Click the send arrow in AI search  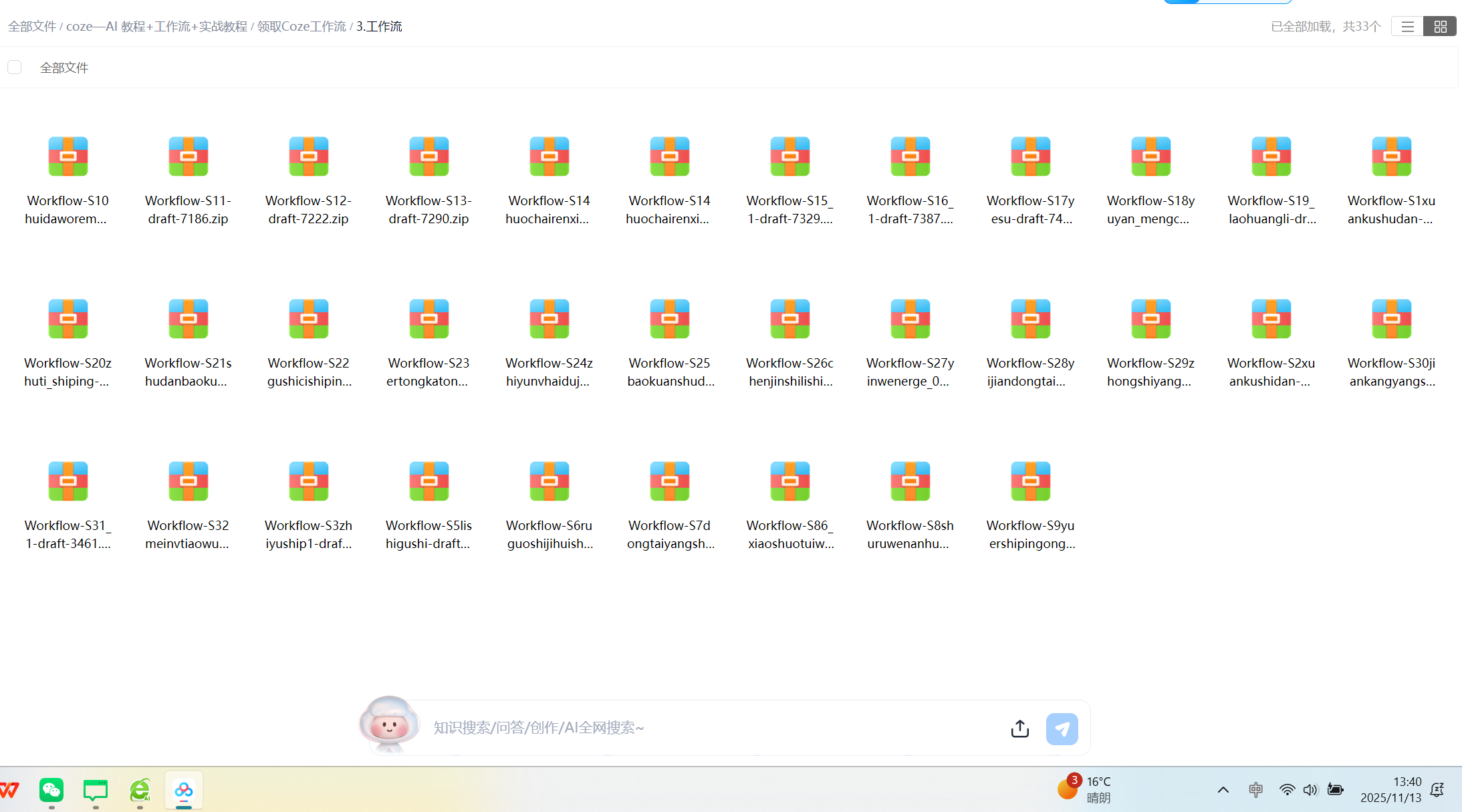[1062, 728]
